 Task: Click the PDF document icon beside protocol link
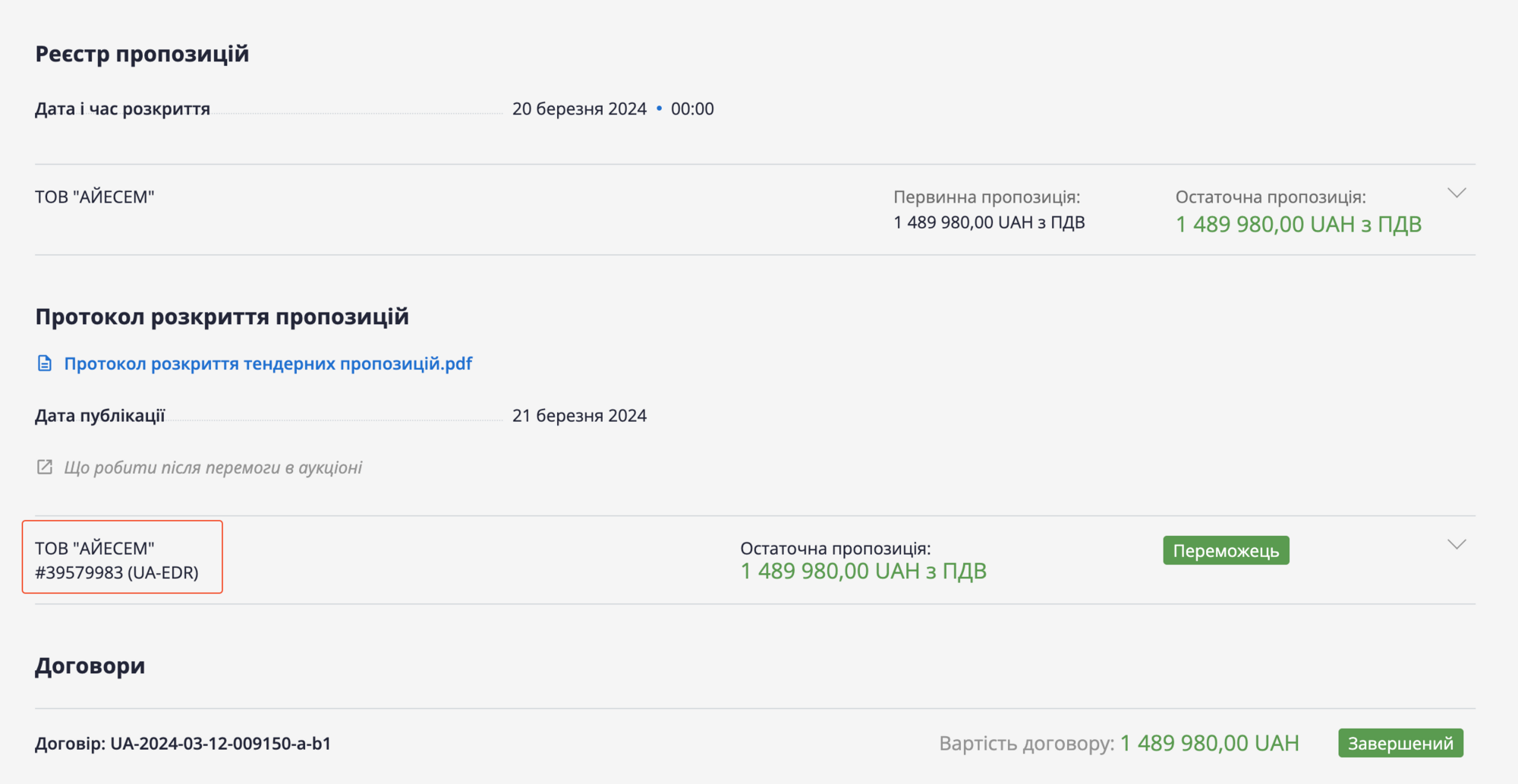tap(45, 364)
